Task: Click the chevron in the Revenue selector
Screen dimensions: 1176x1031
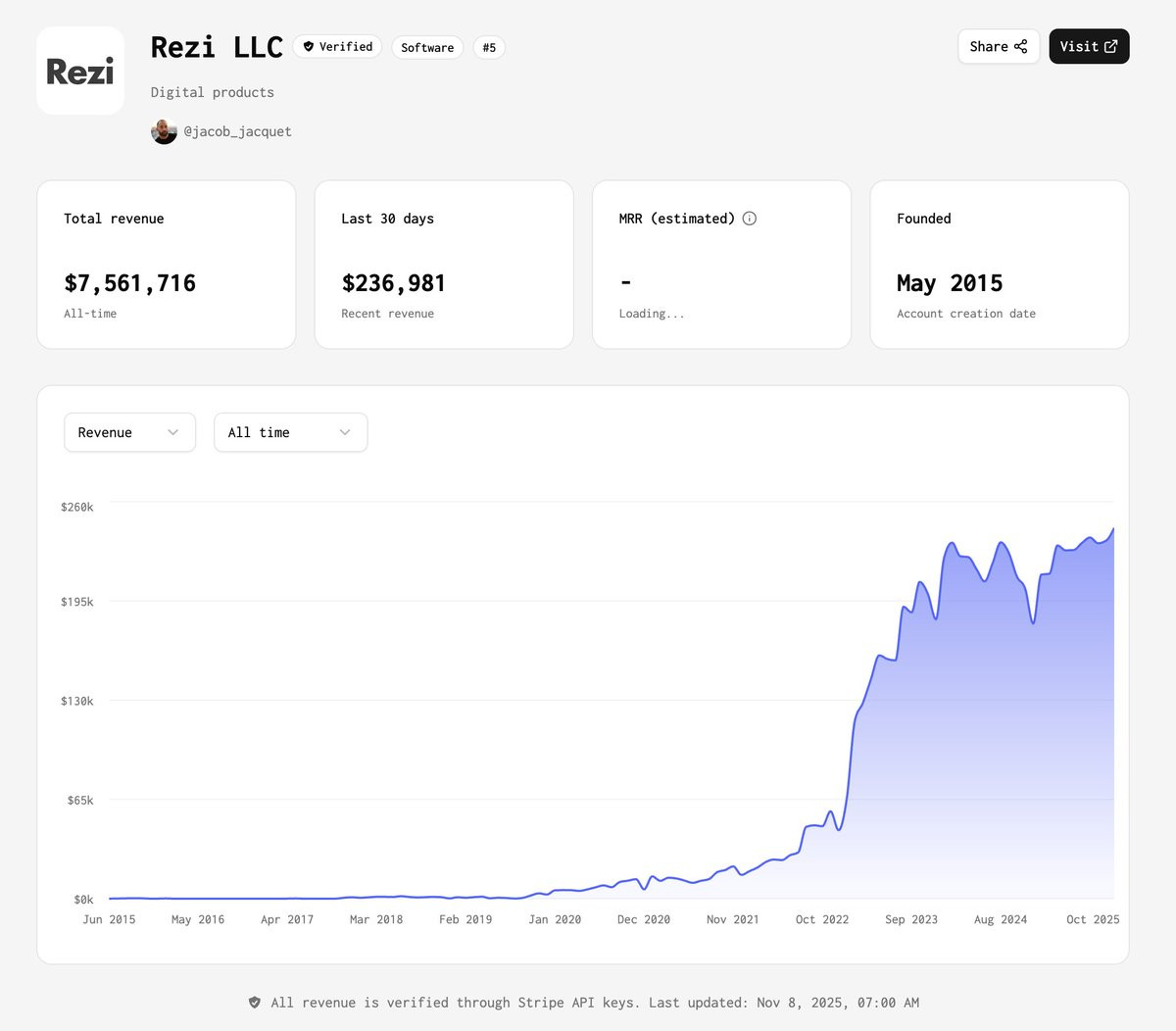Action: pyautogui.click(x=173, y=432)
